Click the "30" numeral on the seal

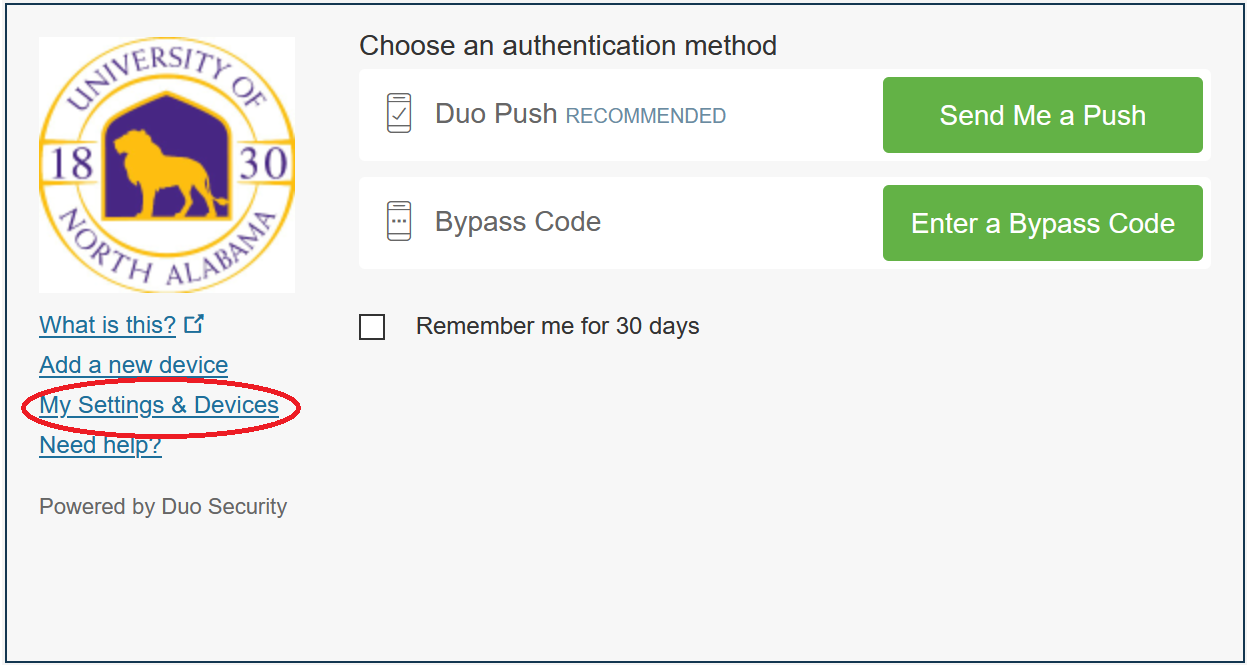[264, 163]
